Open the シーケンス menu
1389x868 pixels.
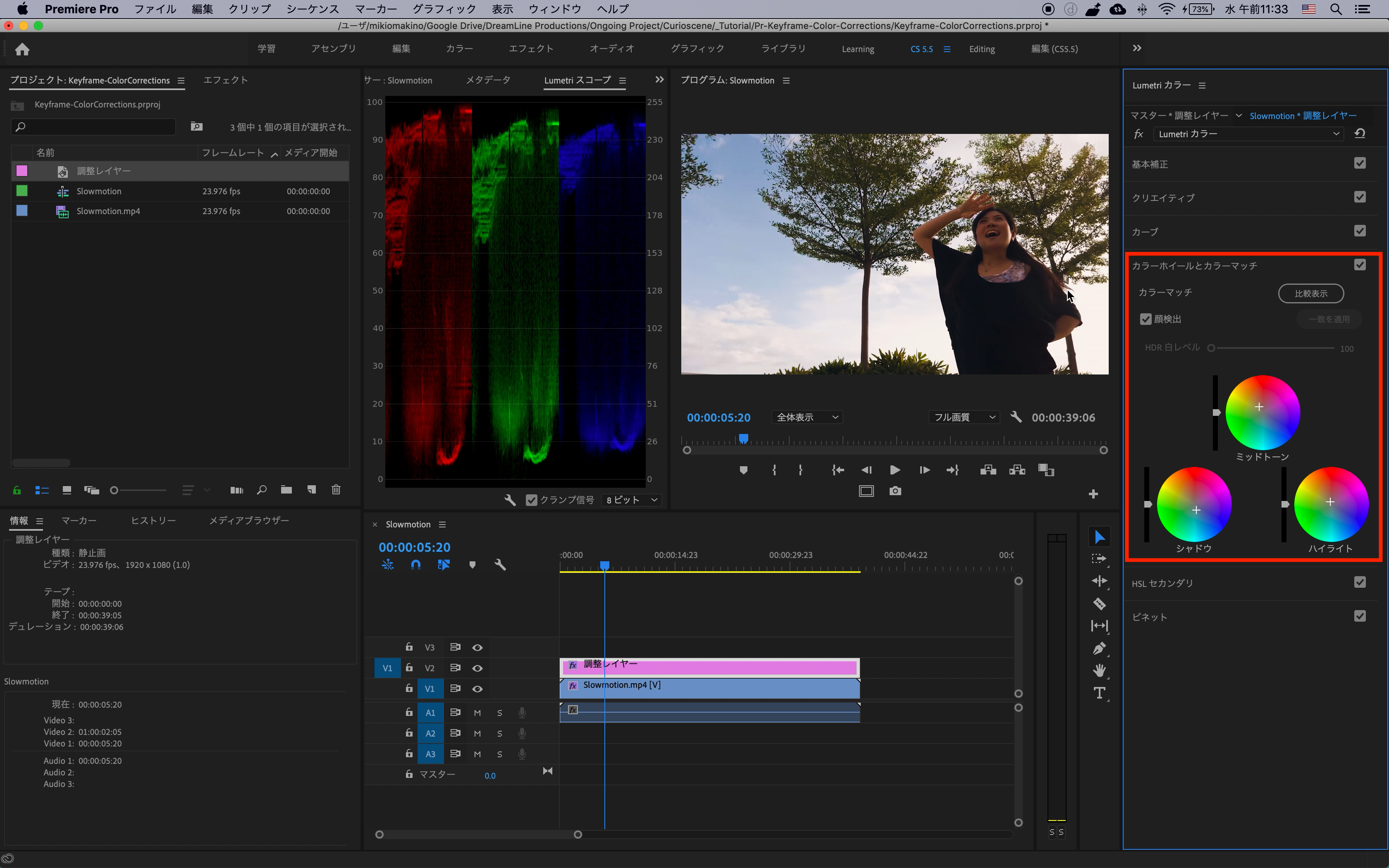coord(312,9)
